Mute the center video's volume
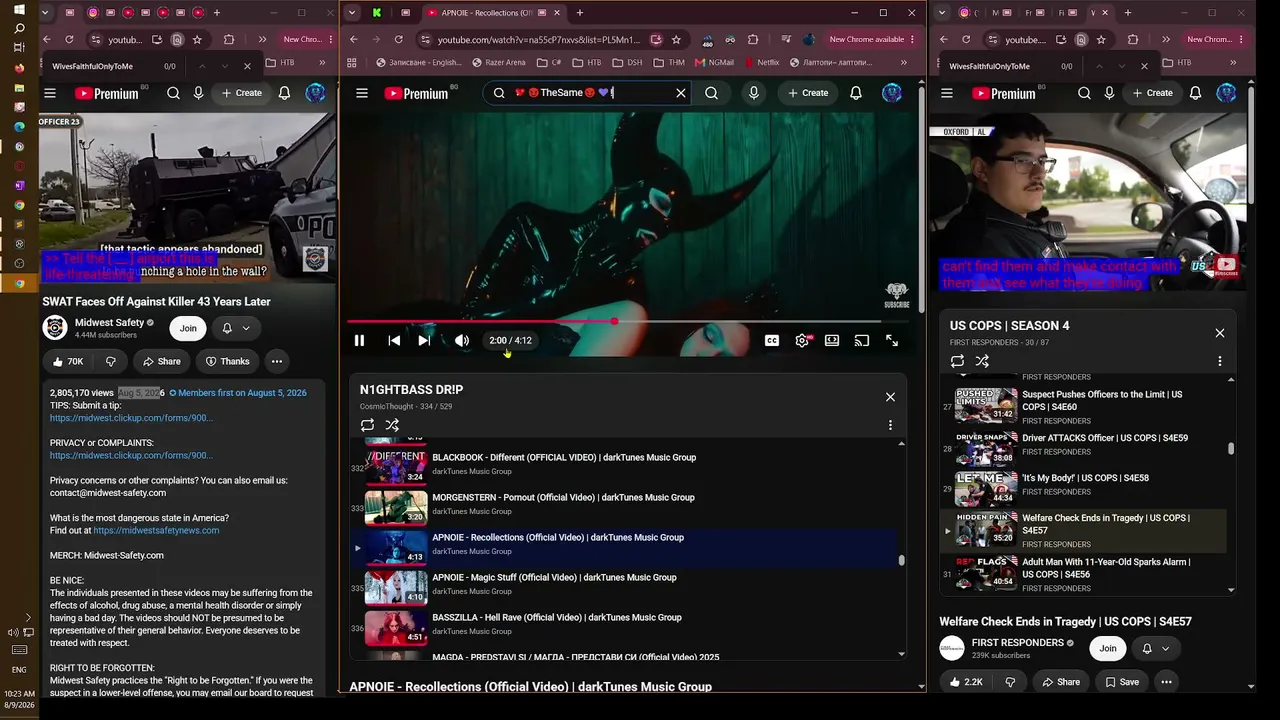The height and width of the screenshot is (720, 1280). click(x=461, y=340)
